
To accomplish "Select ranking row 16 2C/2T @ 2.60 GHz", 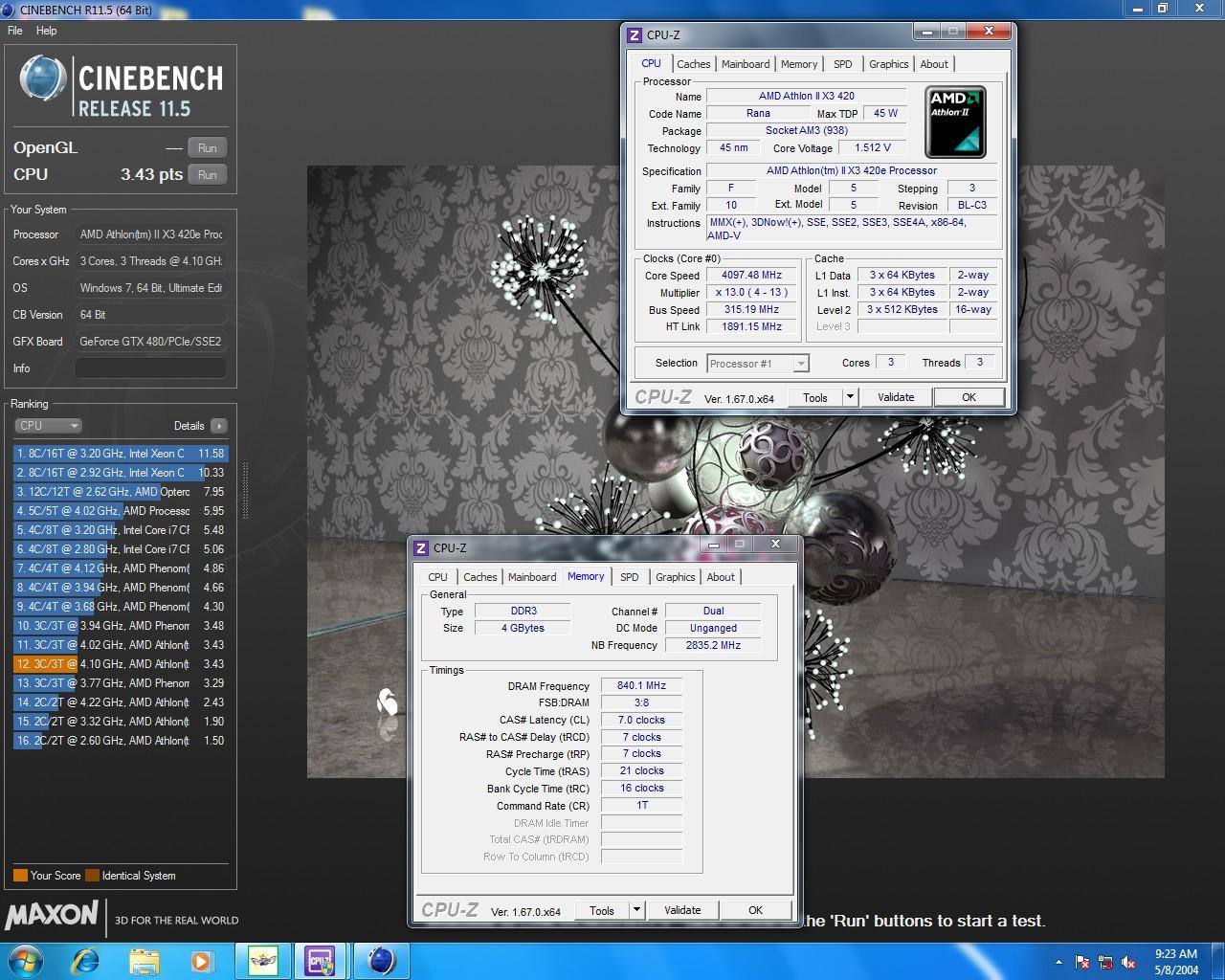I will click(x=121, y=741).
